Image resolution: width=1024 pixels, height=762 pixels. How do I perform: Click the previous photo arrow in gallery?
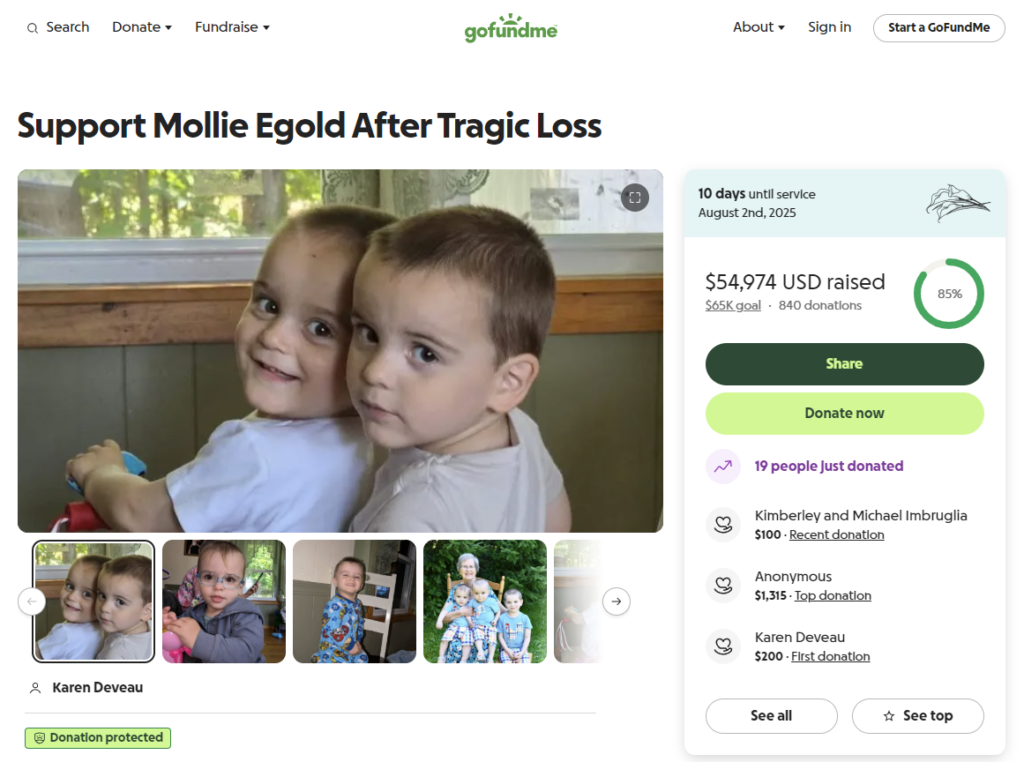tap(32, 601)
